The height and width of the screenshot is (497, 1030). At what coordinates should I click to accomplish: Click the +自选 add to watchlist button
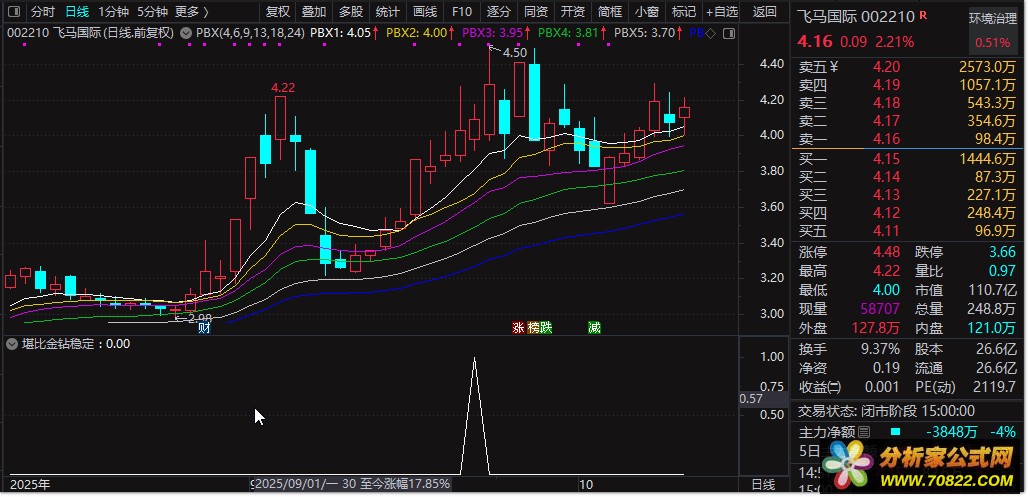[720, 12]
